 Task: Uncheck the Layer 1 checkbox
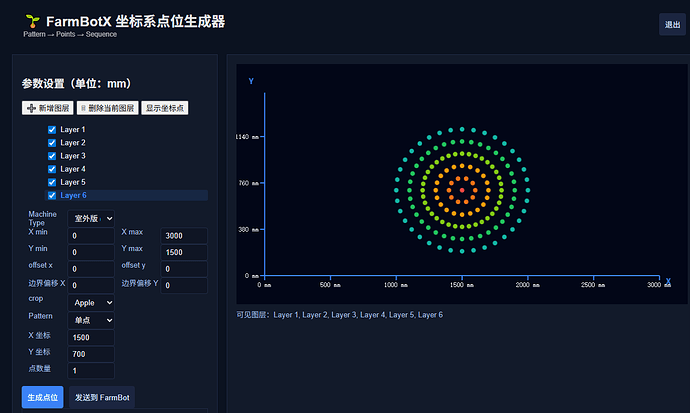click(52, 130)
